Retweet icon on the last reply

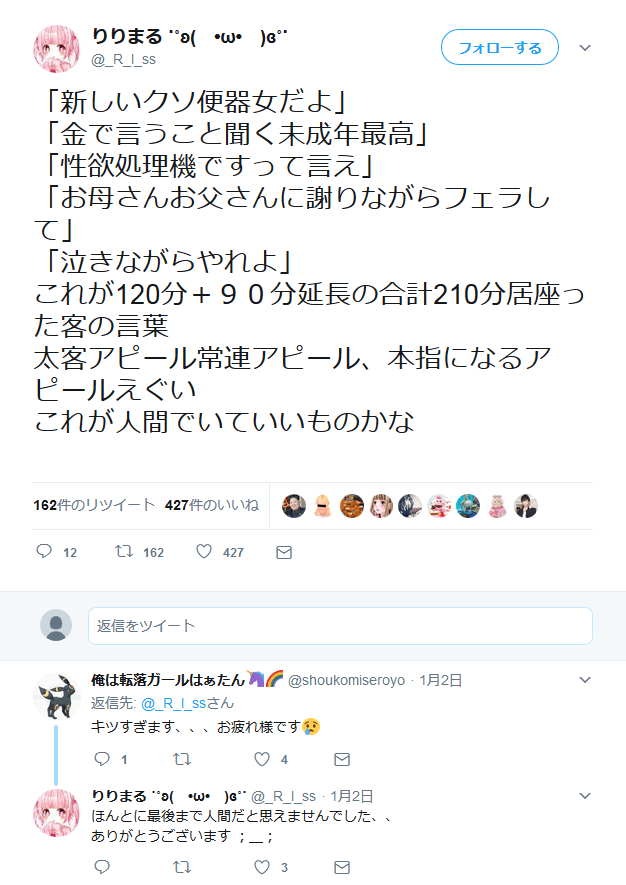click(182, 867)
